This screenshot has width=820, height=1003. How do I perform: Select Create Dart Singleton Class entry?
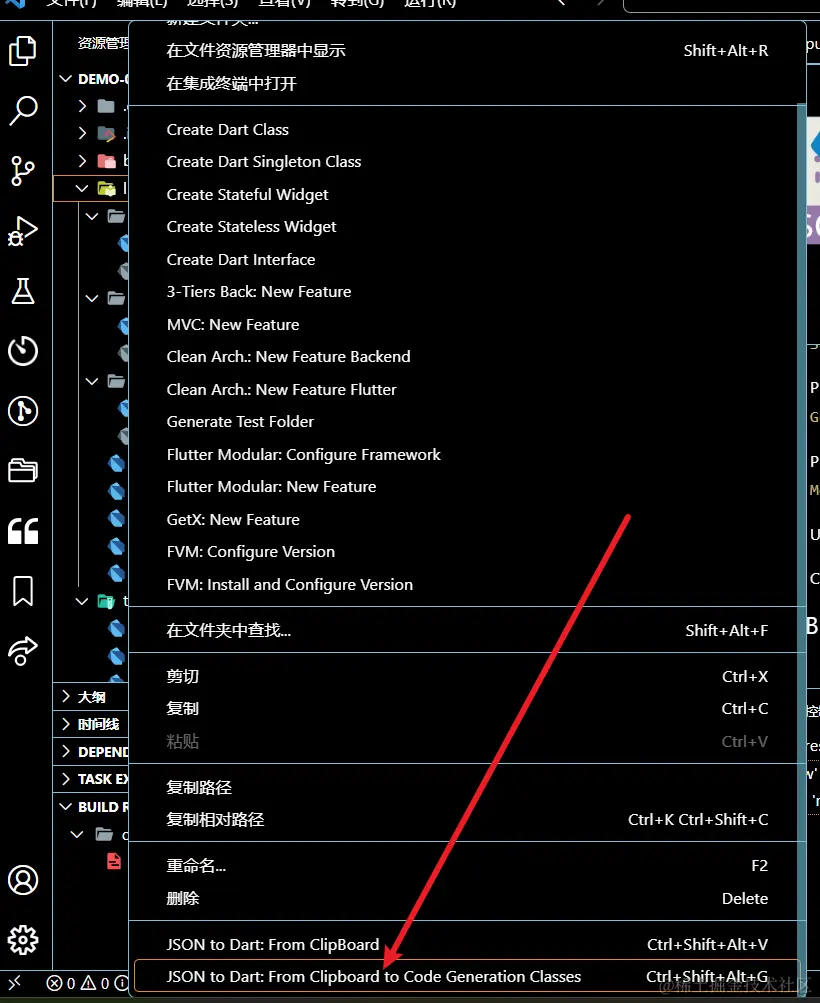coord(467,162)
